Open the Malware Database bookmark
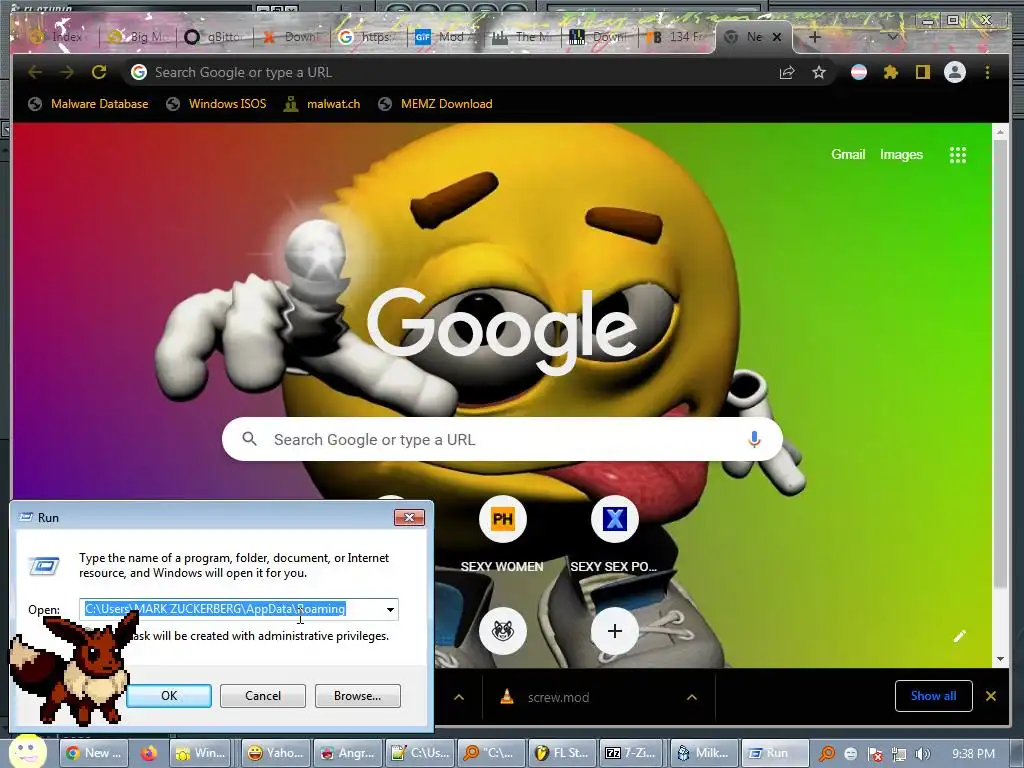Image resolution: width=1024 pixels, height=768 pixels. click(89, 104)
